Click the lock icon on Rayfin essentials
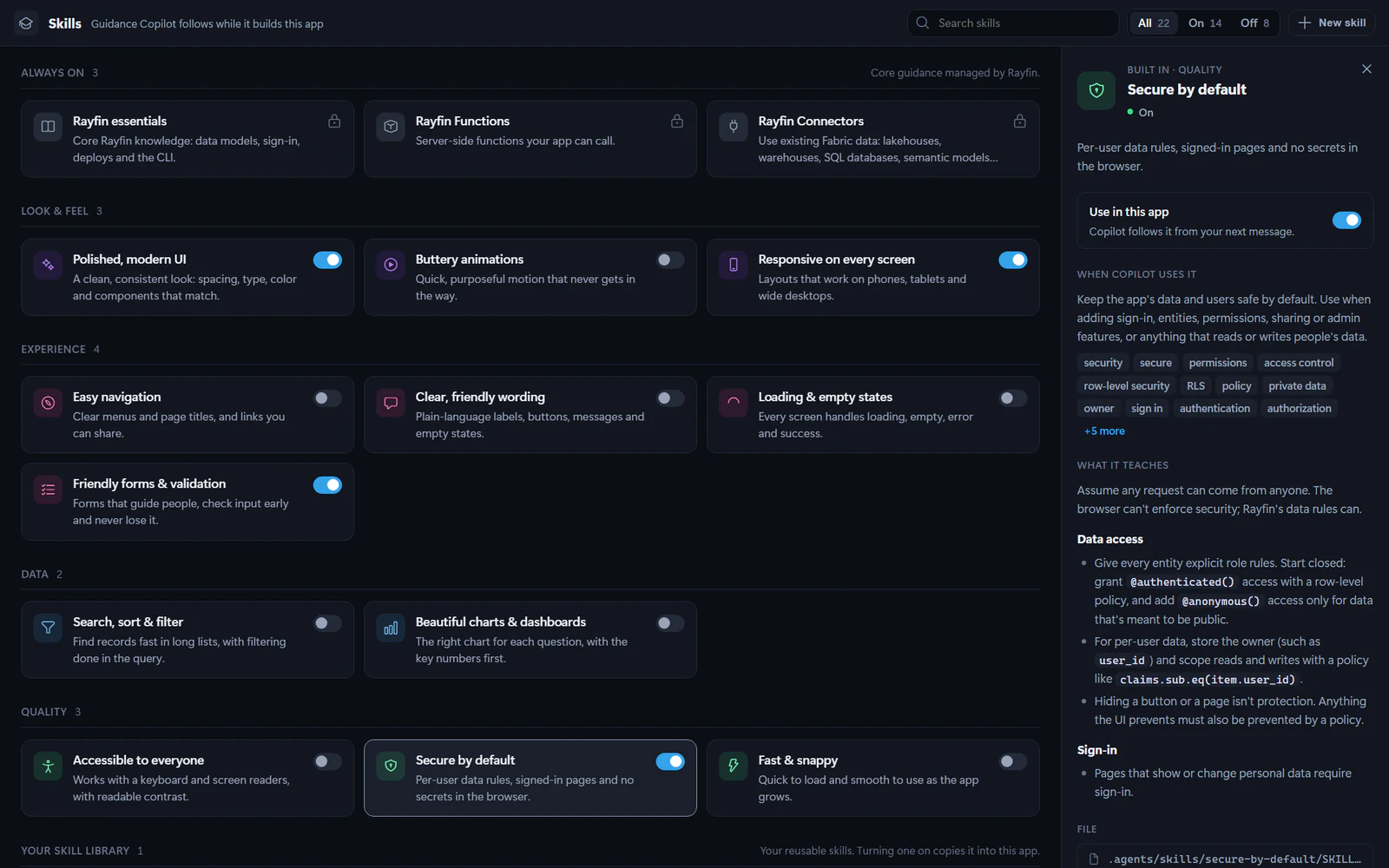The image size is (1389, 868). [334, 122]
